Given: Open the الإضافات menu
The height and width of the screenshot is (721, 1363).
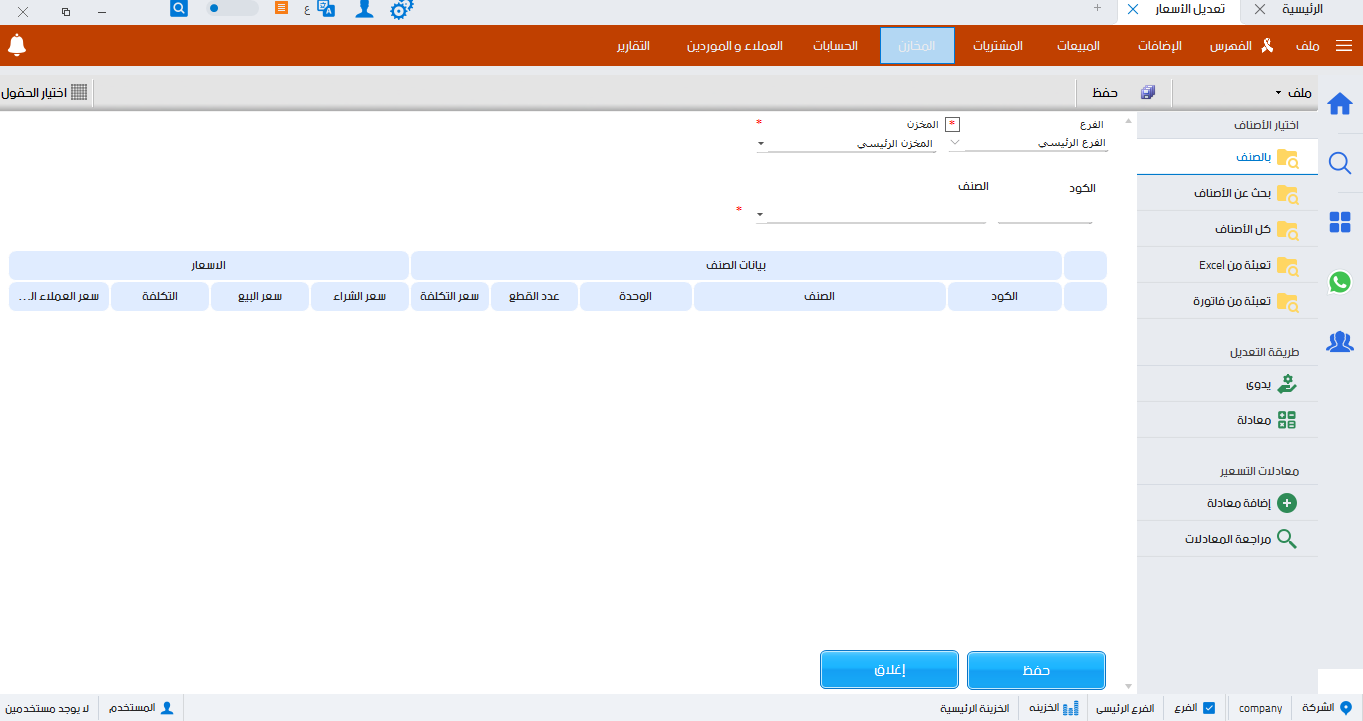Looking at the screenshot, I should 1160,46.
